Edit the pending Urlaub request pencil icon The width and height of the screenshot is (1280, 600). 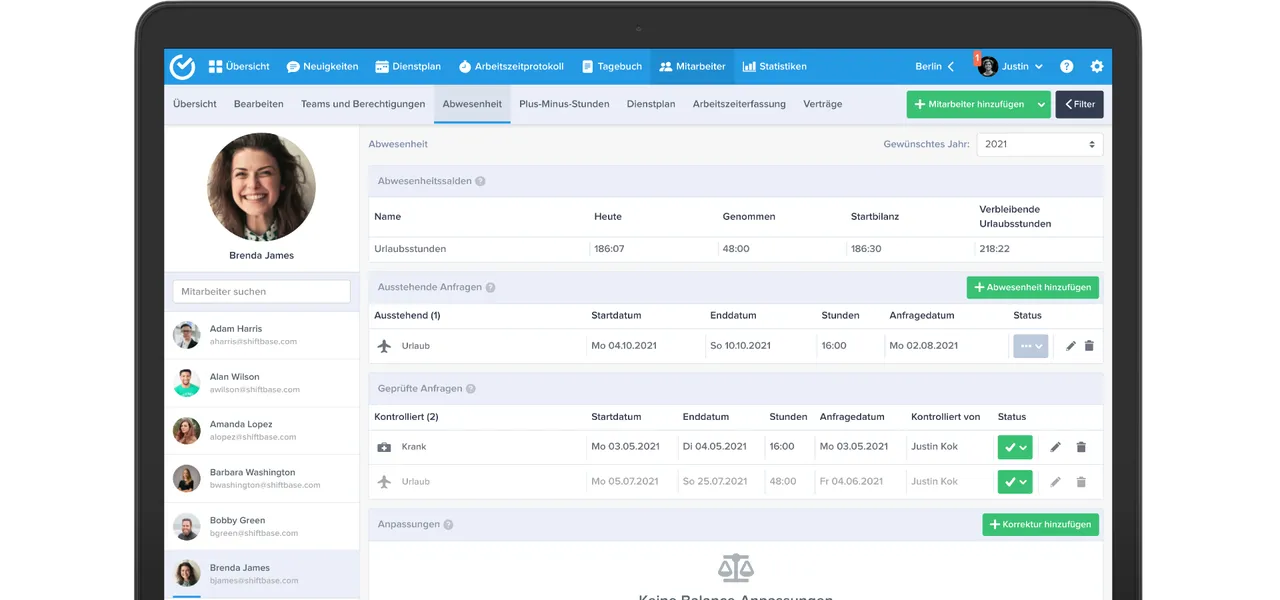point(1071,346)
